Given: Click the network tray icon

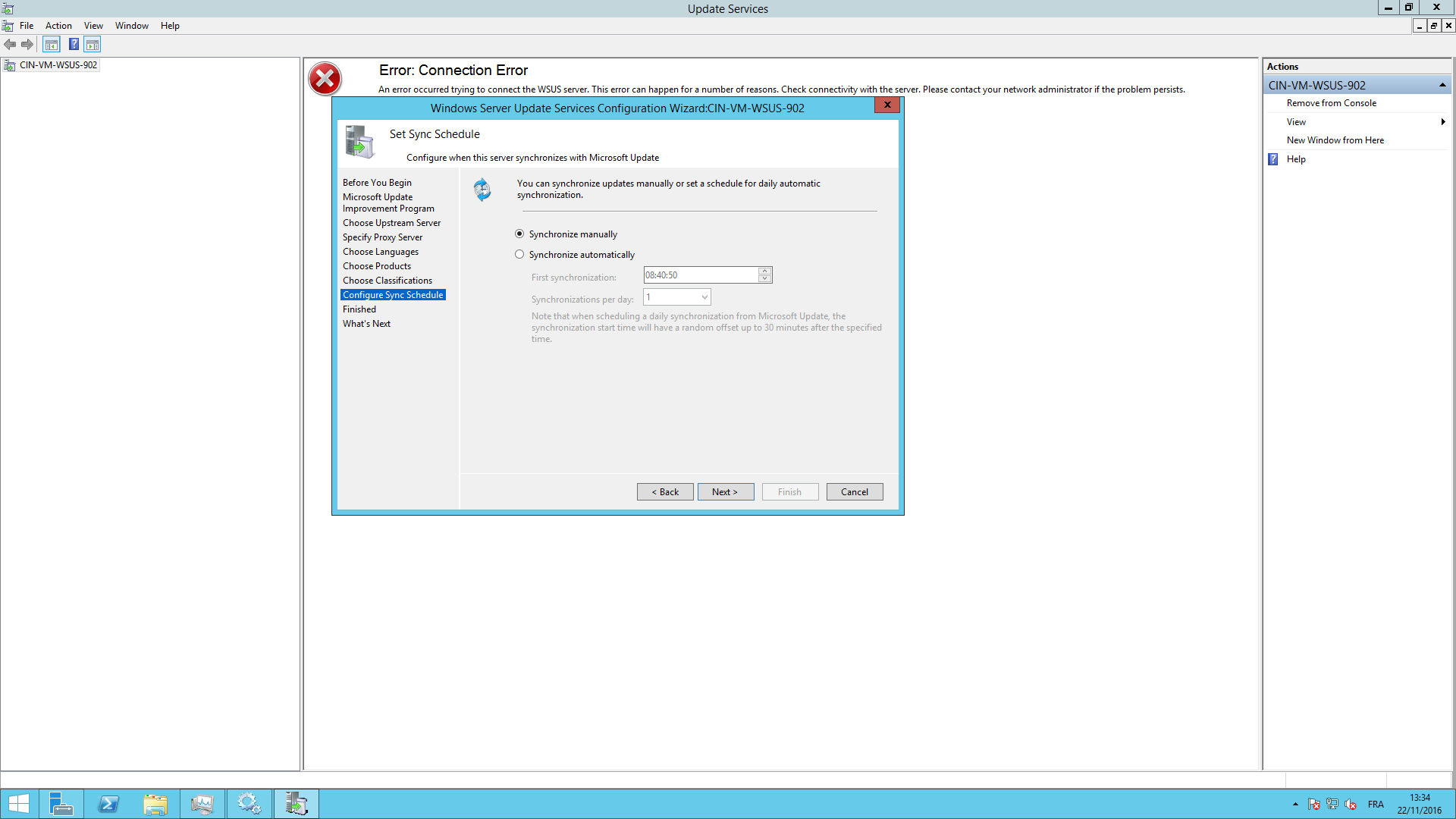Looking at the screenshot, I should click(x=1332, y=805).
